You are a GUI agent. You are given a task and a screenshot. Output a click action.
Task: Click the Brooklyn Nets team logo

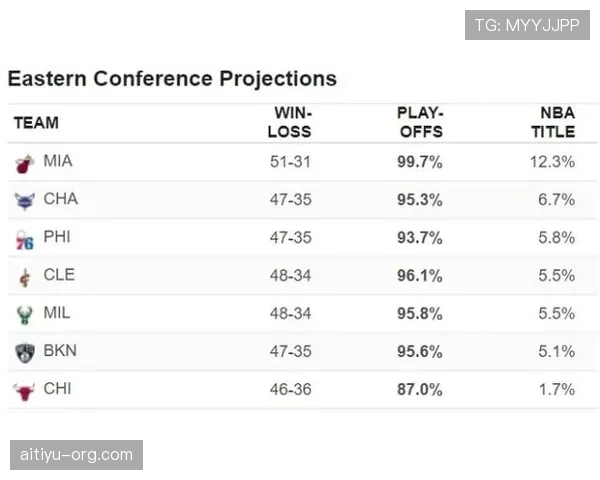(x=25, y=353)
